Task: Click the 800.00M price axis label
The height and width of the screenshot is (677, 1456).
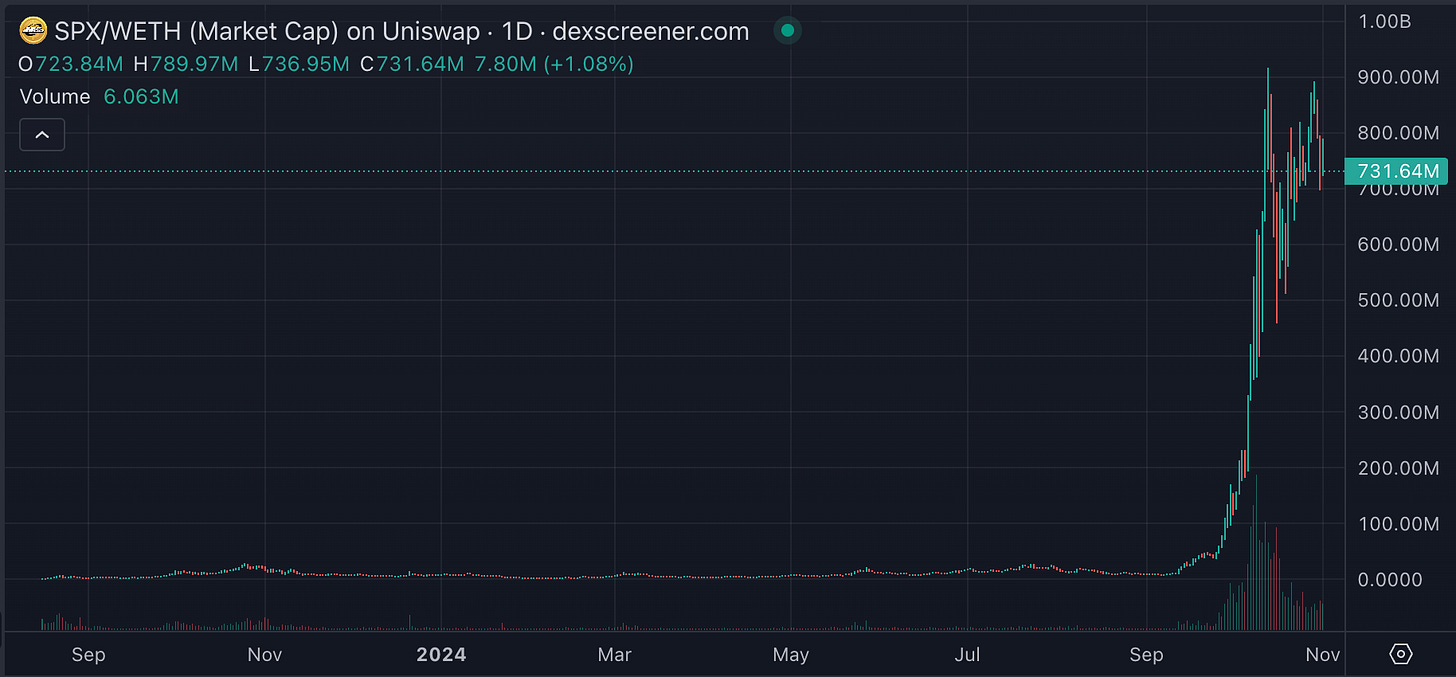Action: click(1398, 133)
